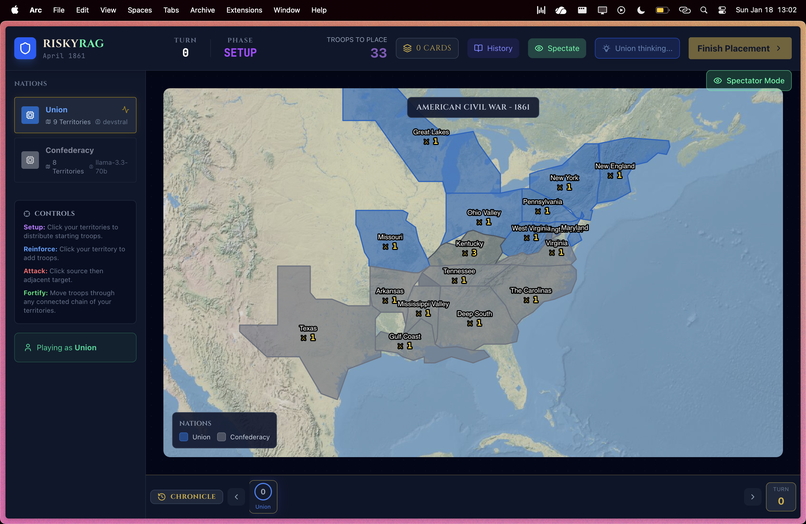Go to next chronicle entry arrow

tap(753, 497)
